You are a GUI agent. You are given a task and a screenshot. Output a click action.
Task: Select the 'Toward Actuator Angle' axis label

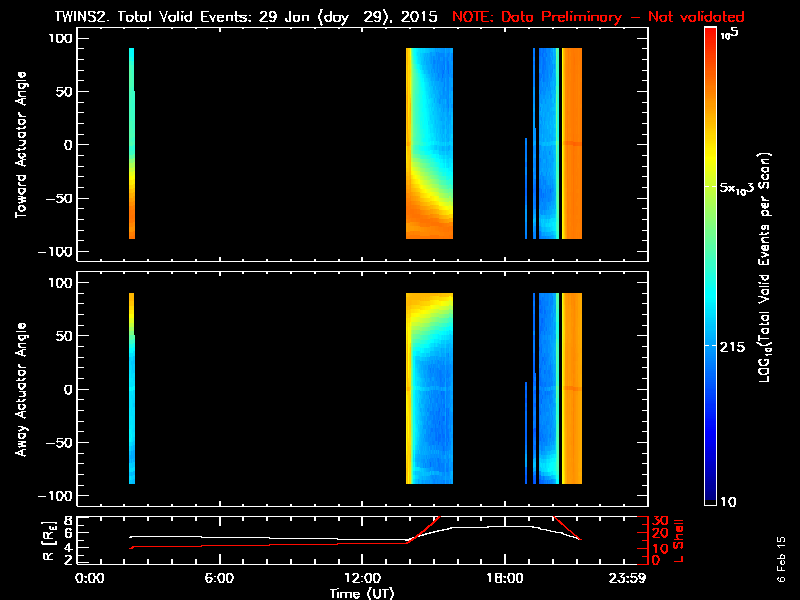coord(20,145)
